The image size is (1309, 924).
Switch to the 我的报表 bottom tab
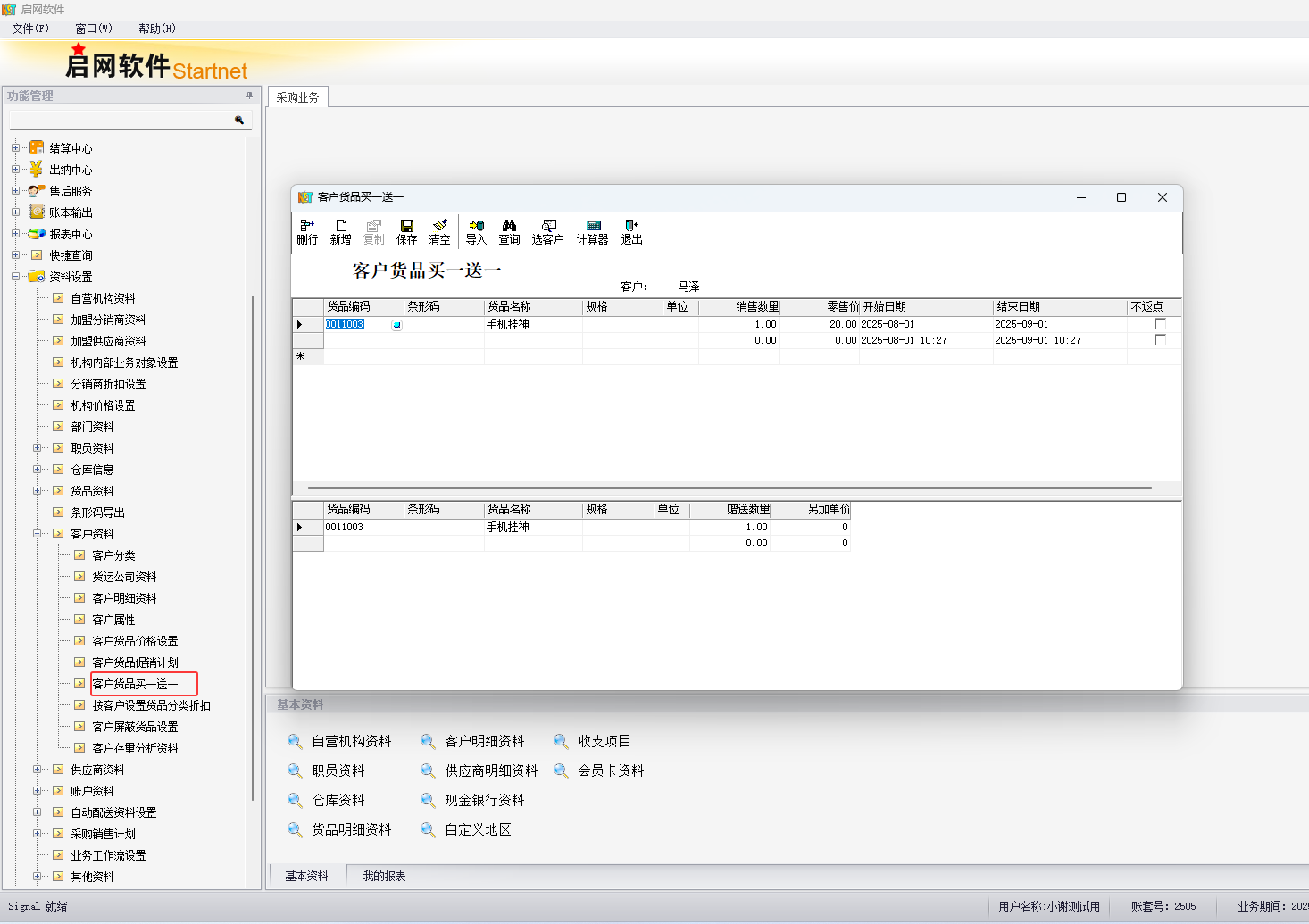pyautogui.click(x=385, y=876)
